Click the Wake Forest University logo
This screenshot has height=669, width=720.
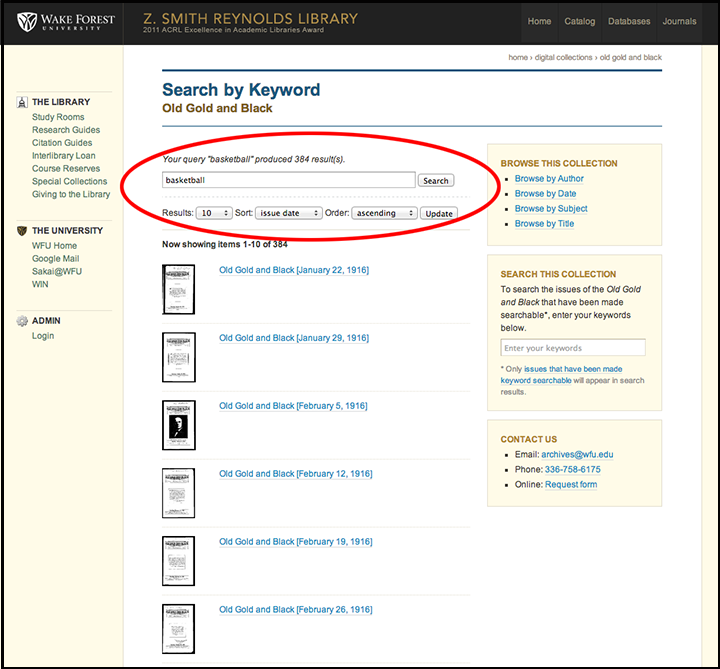(66, 22)
